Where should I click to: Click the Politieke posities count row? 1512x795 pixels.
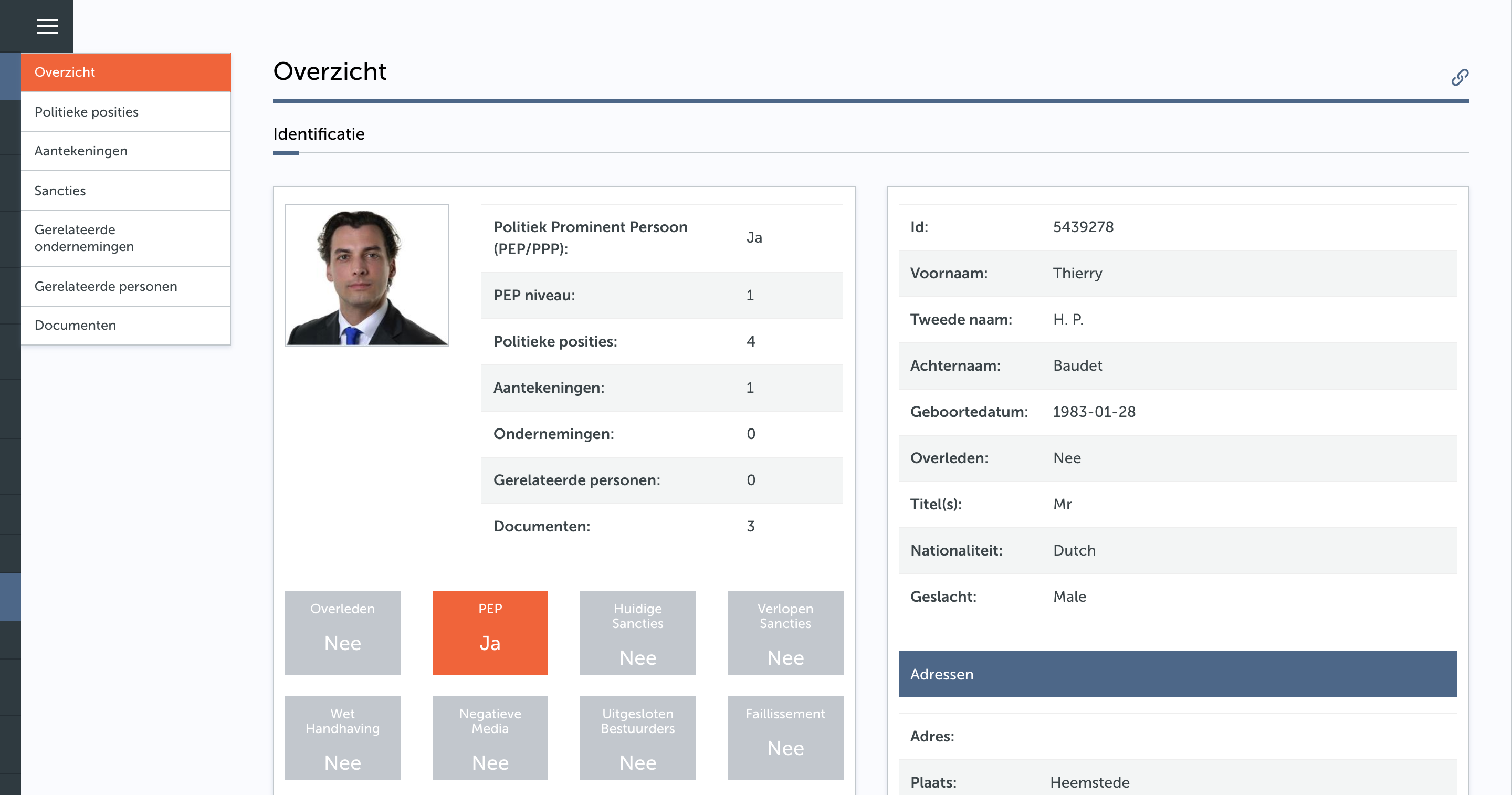(x=661, y=342)
